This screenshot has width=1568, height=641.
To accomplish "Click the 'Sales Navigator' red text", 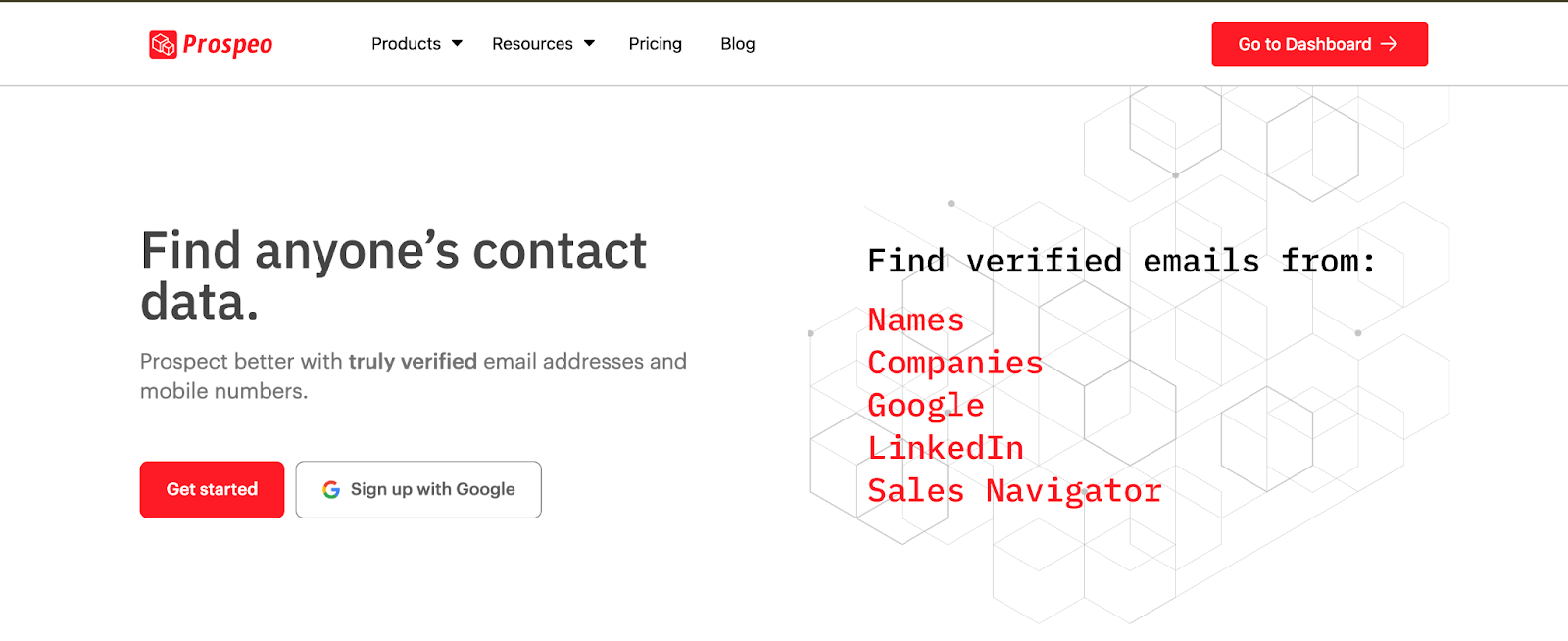I will pyautogui.click(x=1014, y=490).
